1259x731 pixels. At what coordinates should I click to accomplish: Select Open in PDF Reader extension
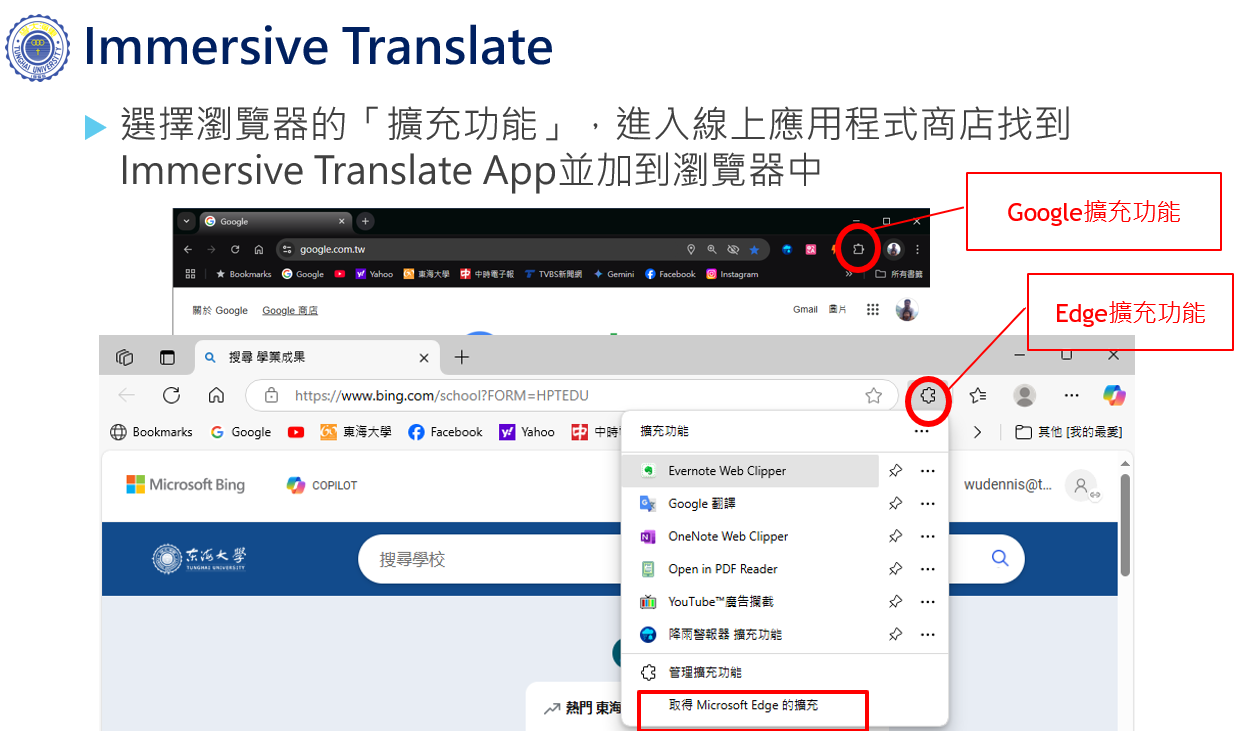(750, 569)
